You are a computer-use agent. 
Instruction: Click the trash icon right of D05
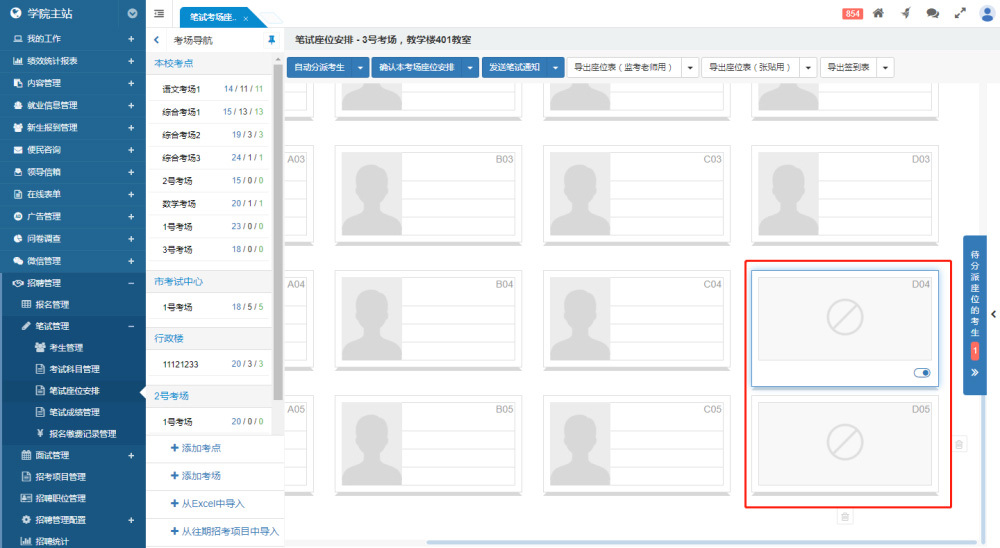(x=959, y=444)
